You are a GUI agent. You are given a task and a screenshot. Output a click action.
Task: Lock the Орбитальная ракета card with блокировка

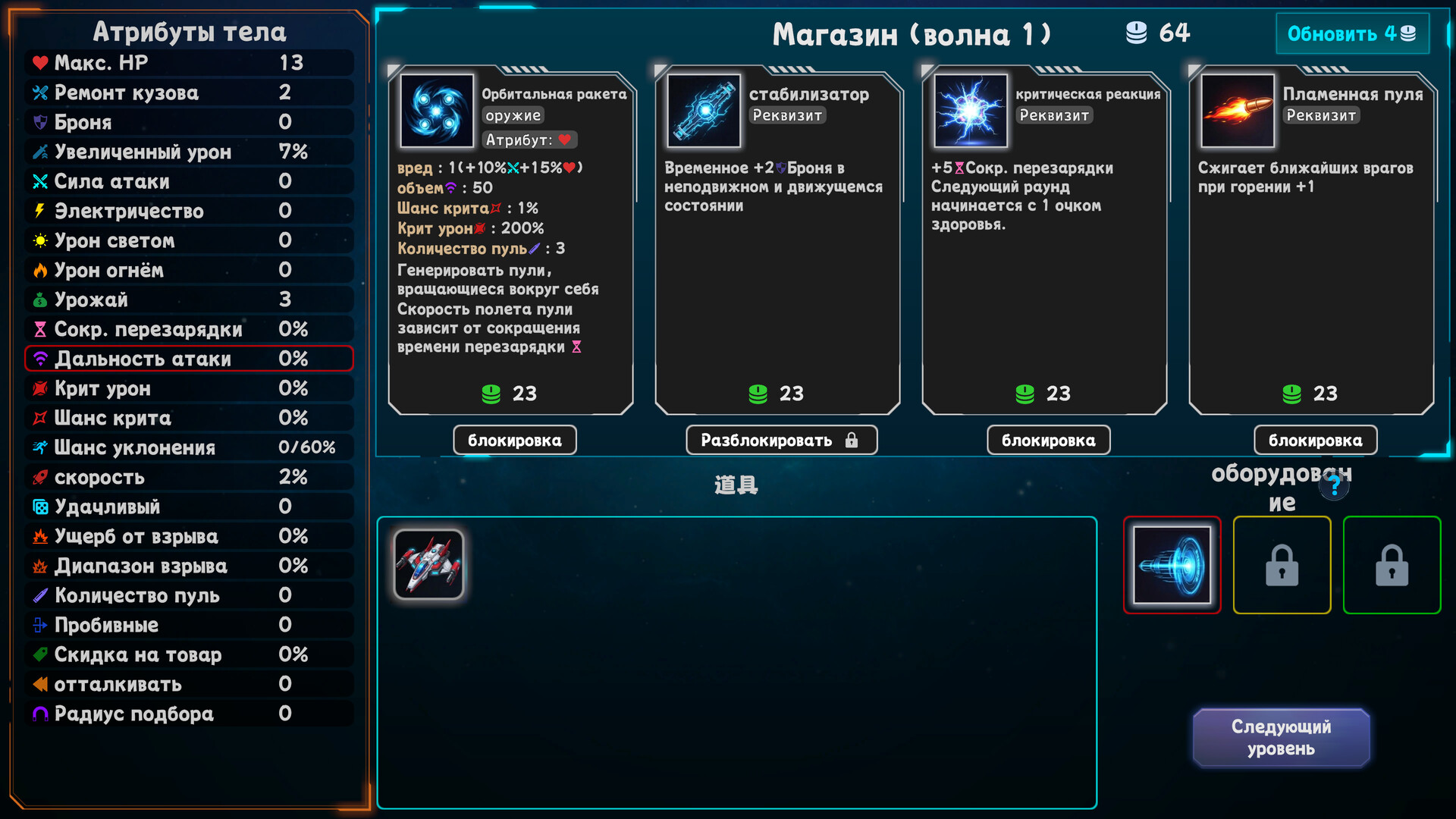[515, 440]
